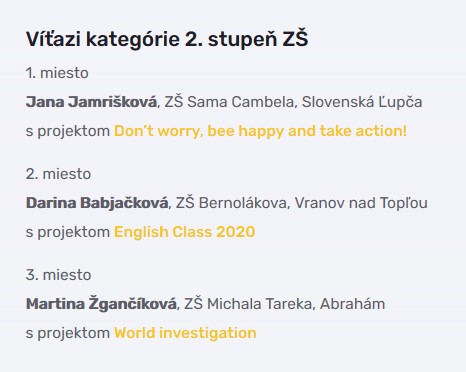Viewport: 466px width, 372px height.
Task: Open the World investigation project link
Action: (x=185, y=333)
